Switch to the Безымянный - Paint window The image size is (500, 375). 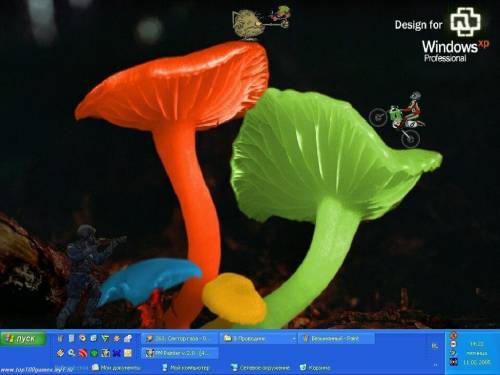coord(336,339)
